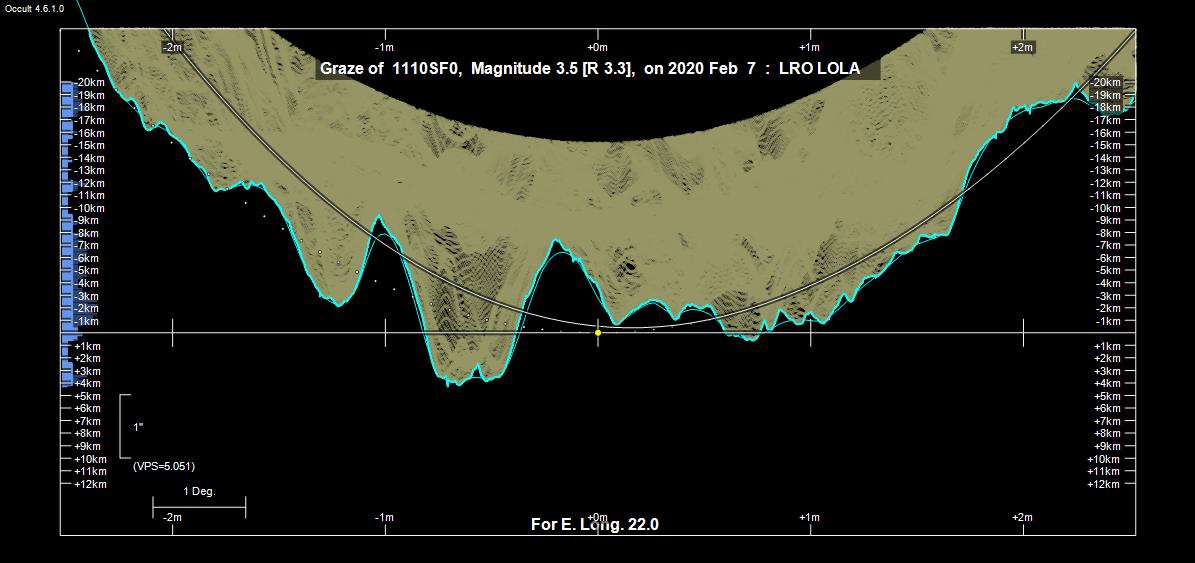This screenshot has height=563, width=1195.
Task: Click the top +1m time tick label
Action: [810, 47]
